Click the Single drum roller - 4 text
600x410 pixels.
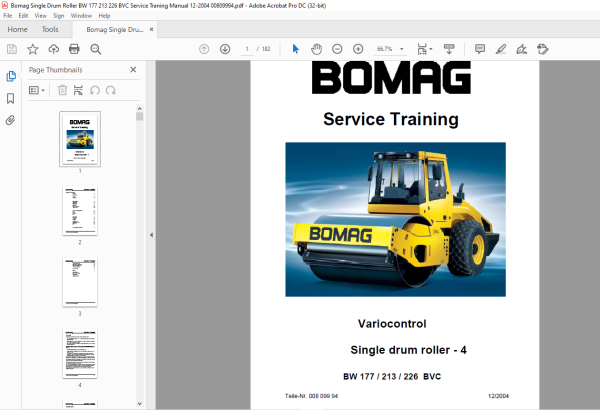pos(408,350)
